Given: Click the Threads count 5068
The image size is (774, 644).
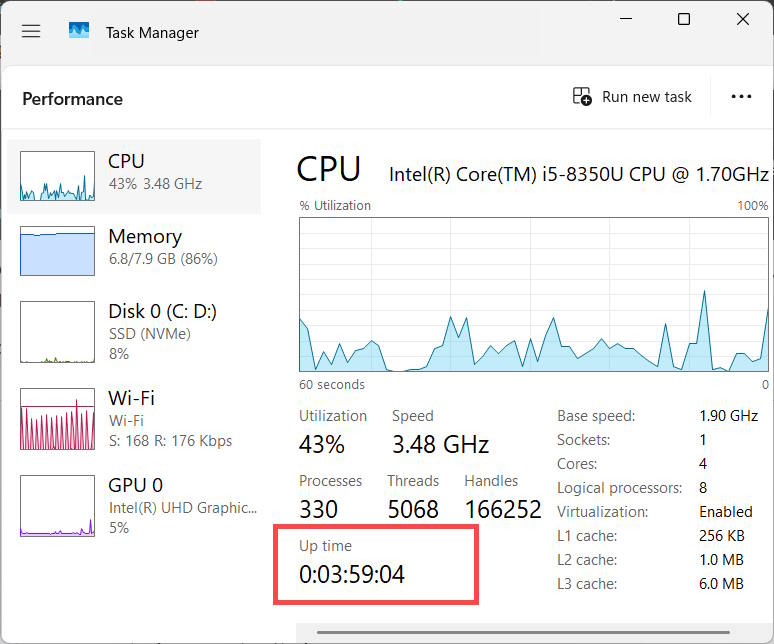Looking at the screenshot, I should tap(413, 509).
